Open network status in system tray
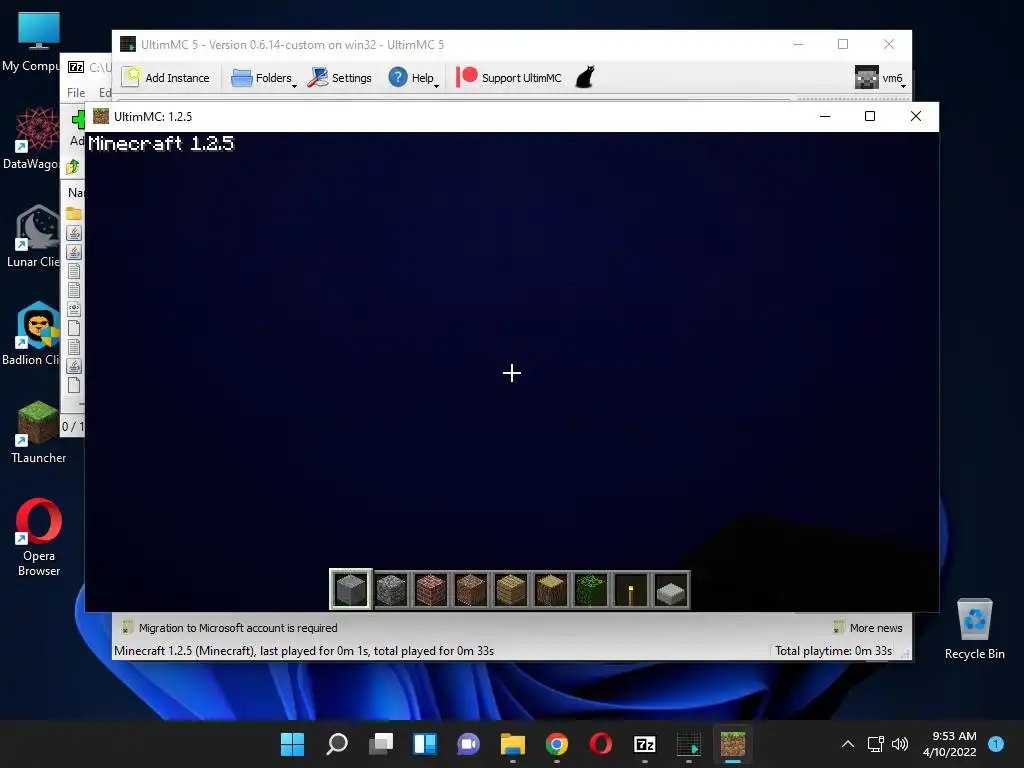This screenshot has height=768, width=1024. tap(876, 744)
